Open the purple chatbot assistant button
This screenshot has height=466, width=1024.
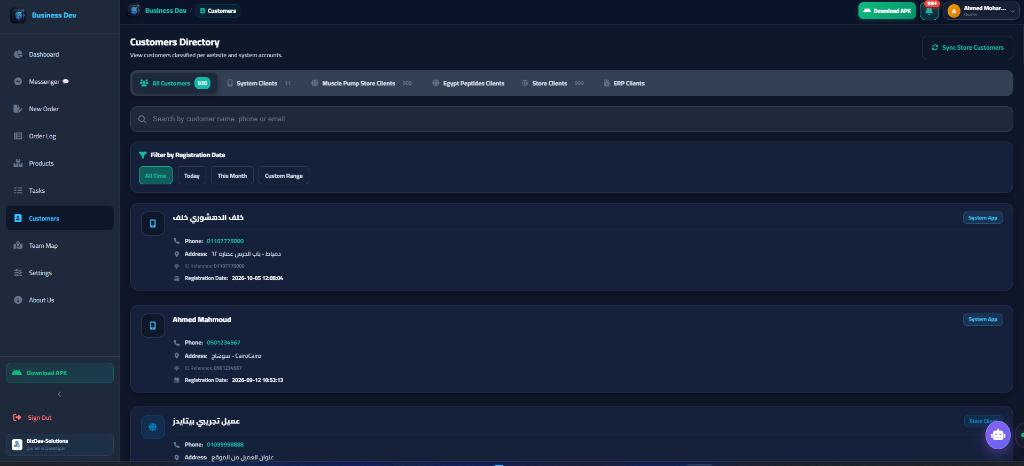point(997,434)
